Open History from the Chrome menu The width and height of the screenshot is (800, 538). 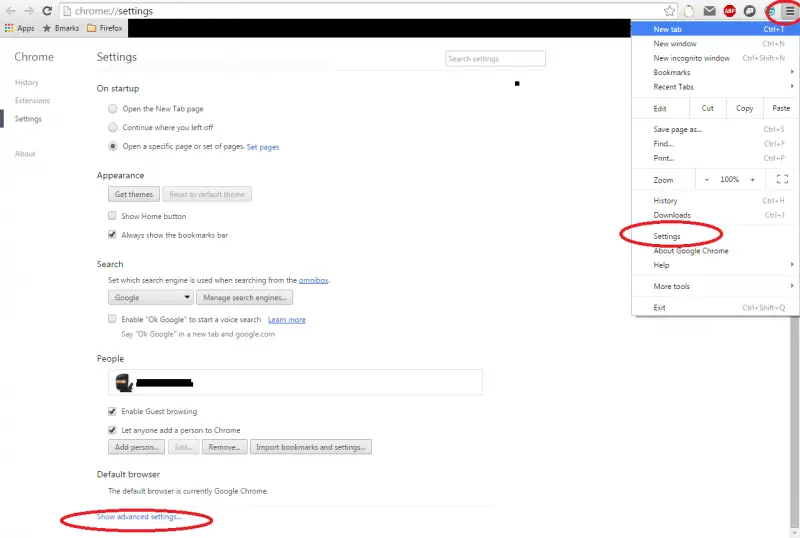tap(715, 201)
